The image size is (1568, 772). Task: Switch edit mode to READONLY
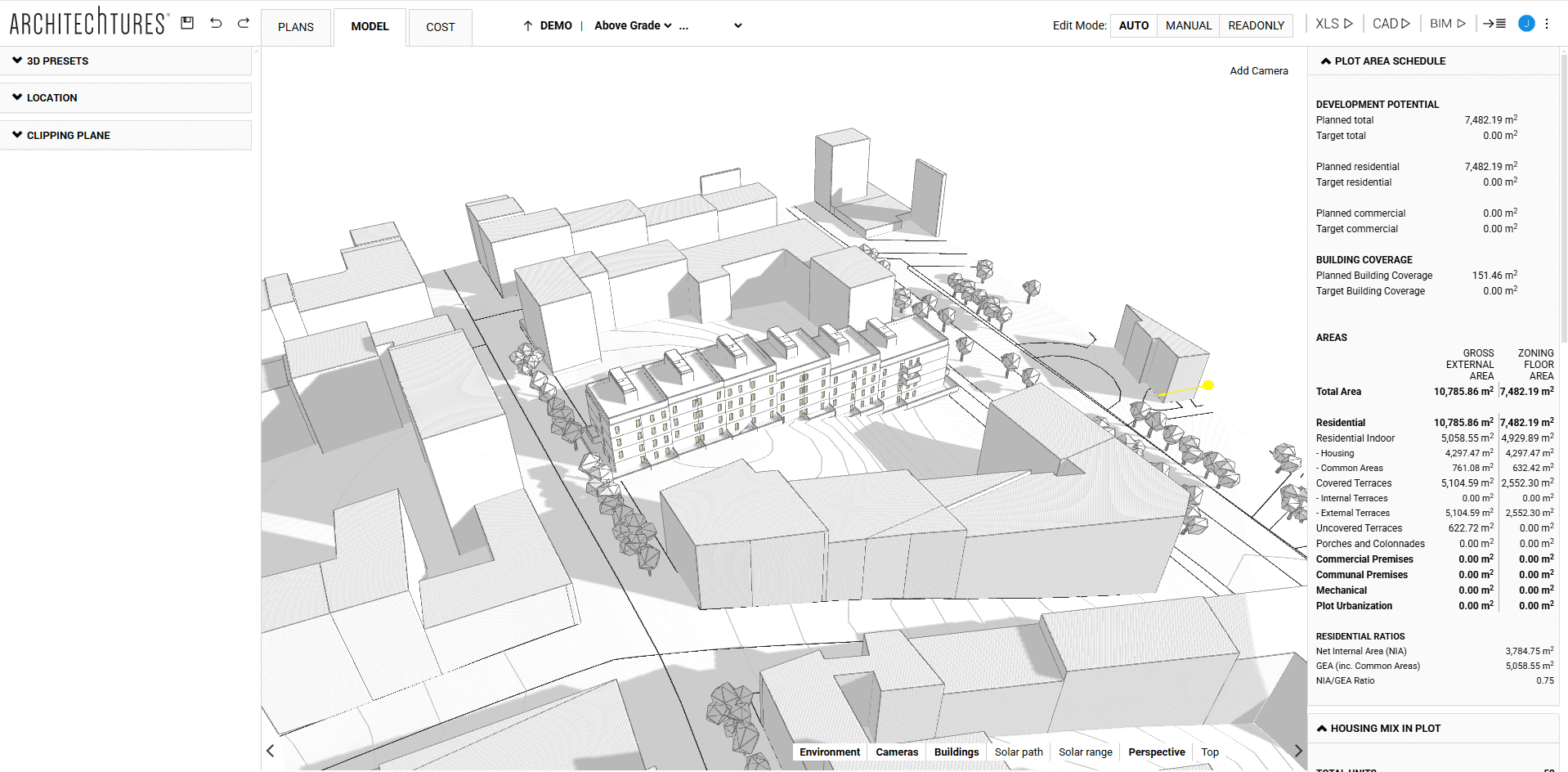click(x=1256, y=25)
